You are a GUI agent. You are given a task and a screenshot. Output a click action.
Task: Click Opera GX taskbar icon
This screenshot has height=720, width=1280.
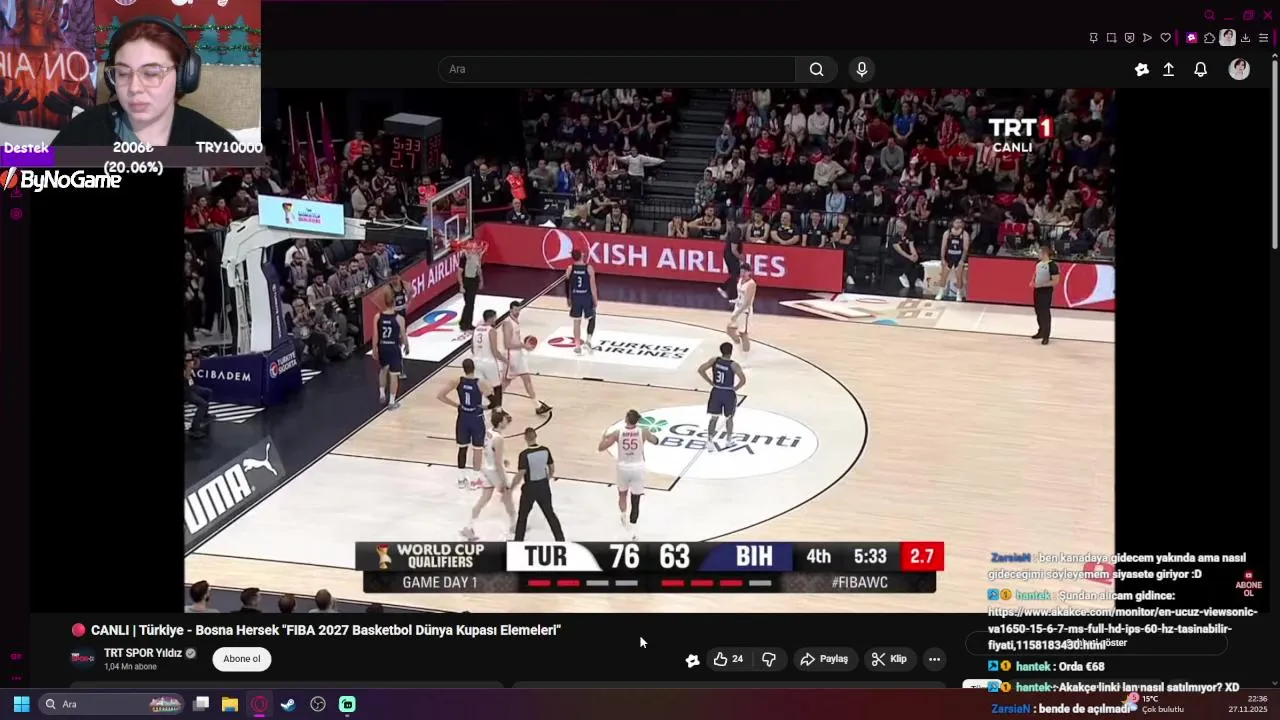pos(259,704)
